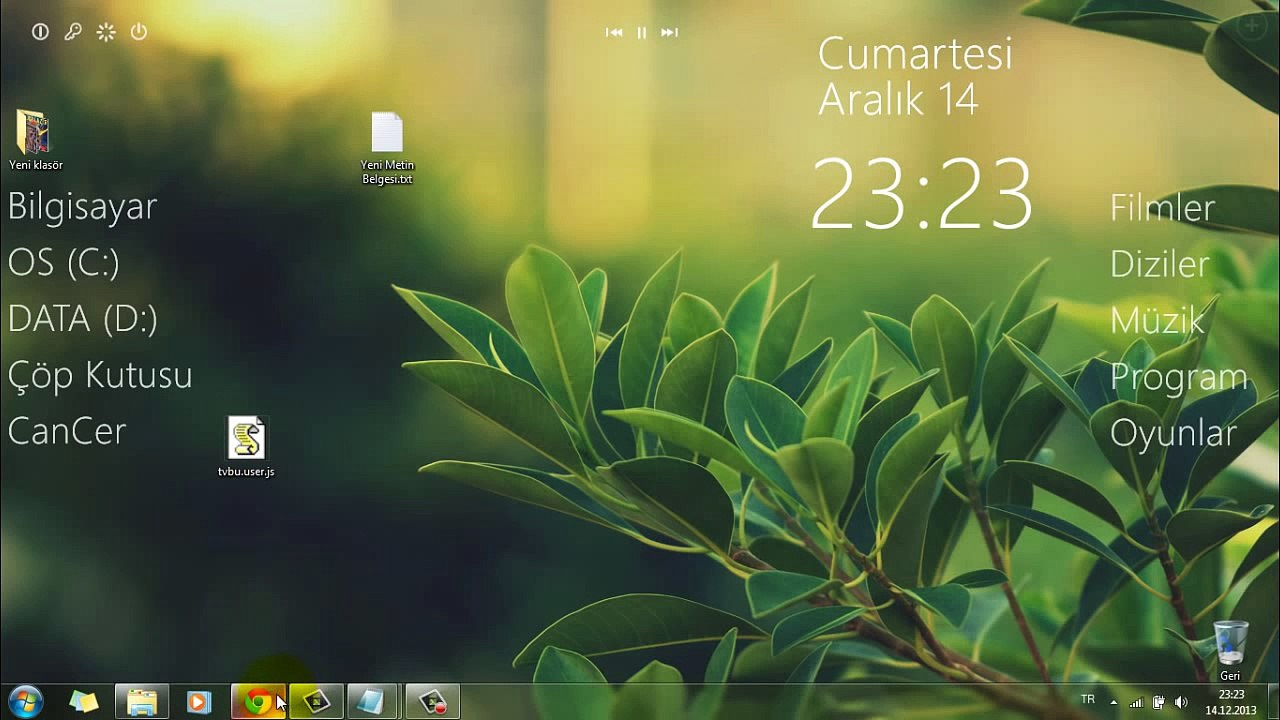Open the DATA (D:) drive shortcut

tap(83, 318)
